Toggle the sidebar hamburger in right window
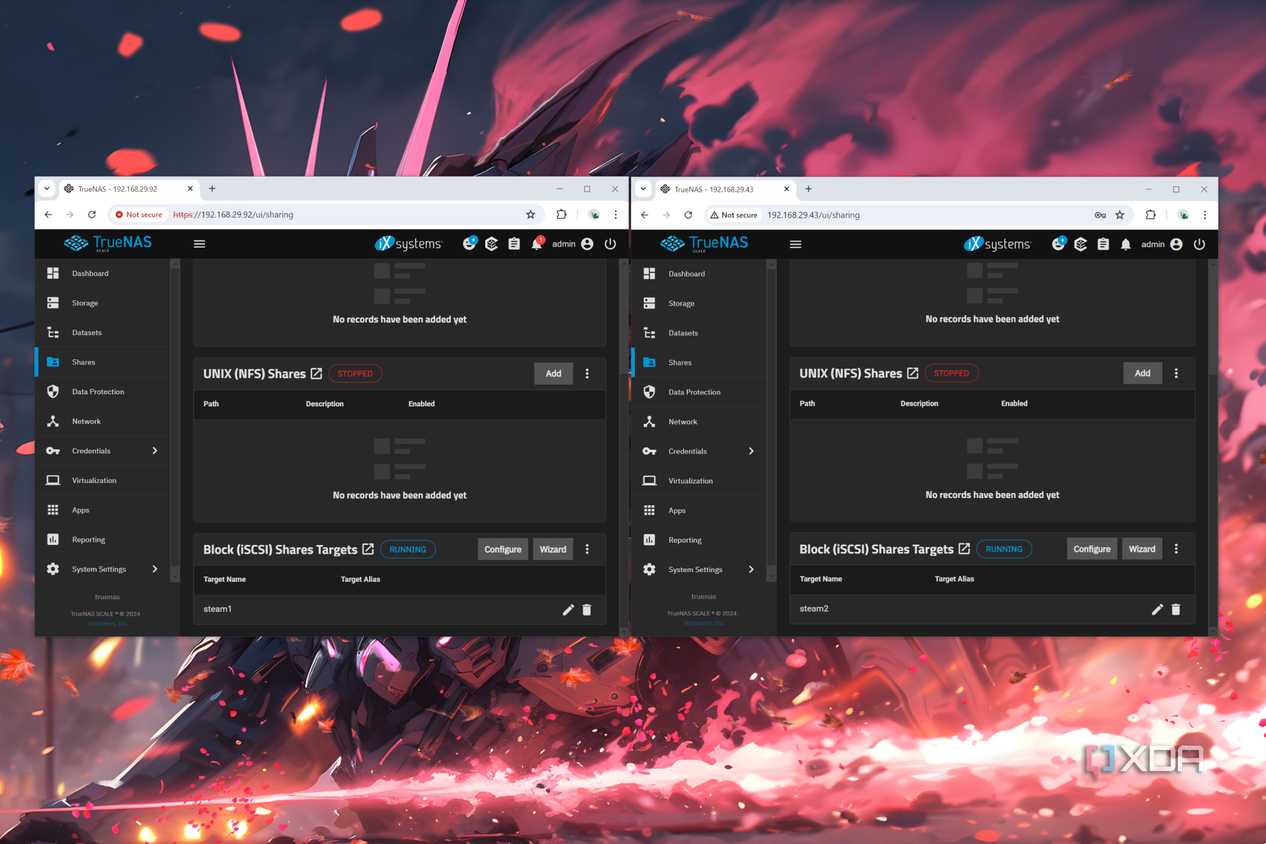This screenshot has height=844, width=1266. (796, 244)
